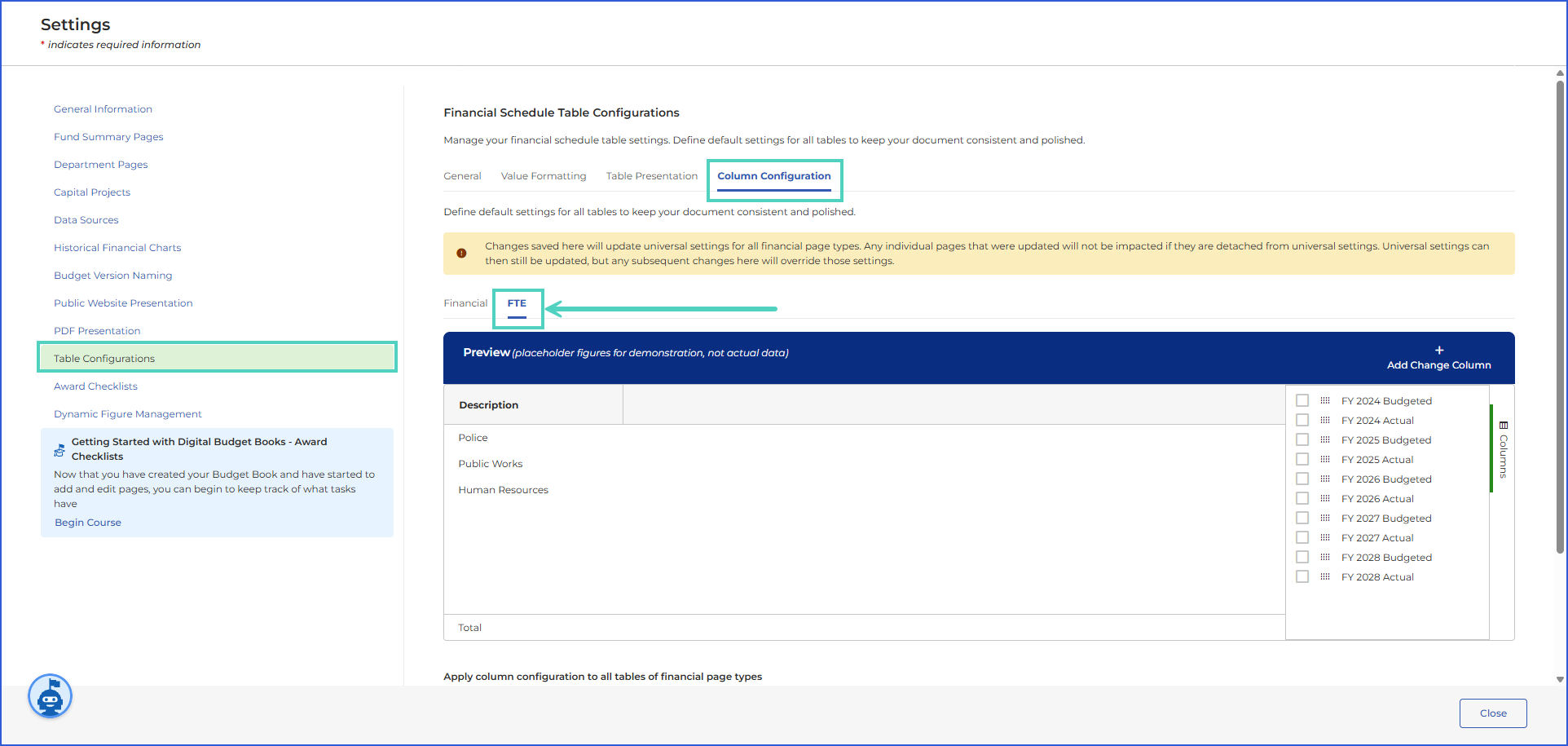Grab the drag handle for FY 2026 Actual
This screenshot has width=1568, height=746.
[x=1325, y=498]
